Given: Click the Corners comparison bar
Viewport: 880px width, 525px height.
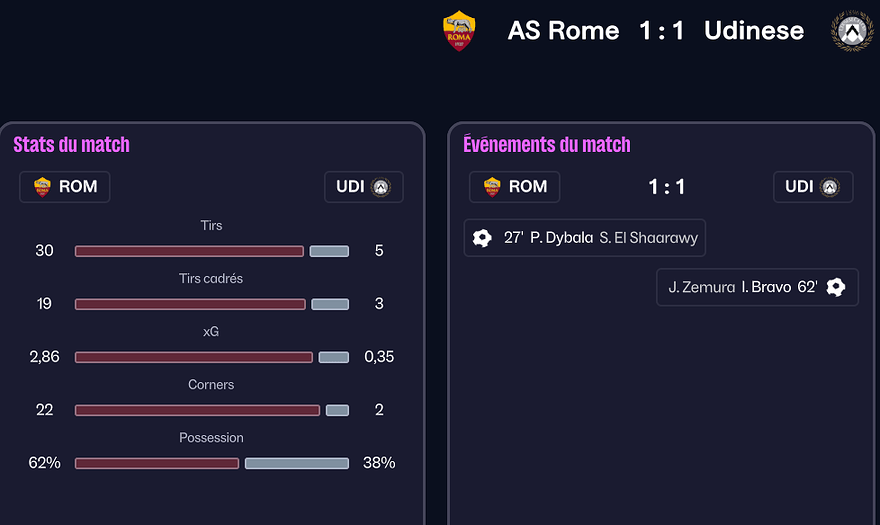Looking at the screenshot, I should pyautogui.click(x=211, y=410).
